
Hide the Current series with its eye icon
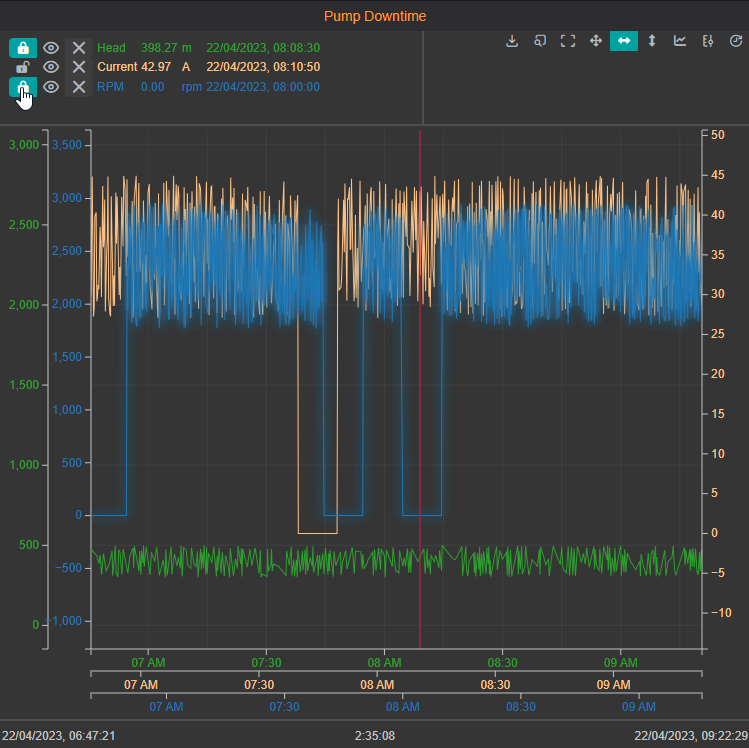point(51,67)
